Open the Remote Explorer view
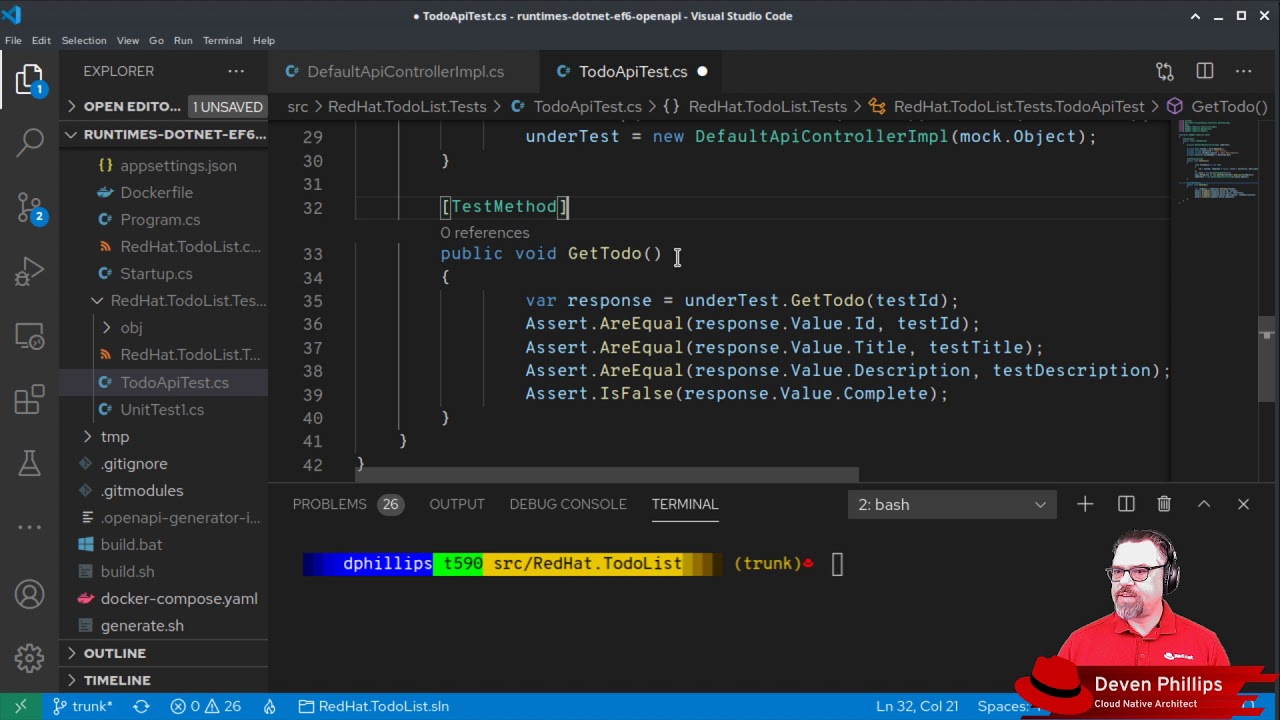Screen dimensions: 1280x720 (29, 337)
